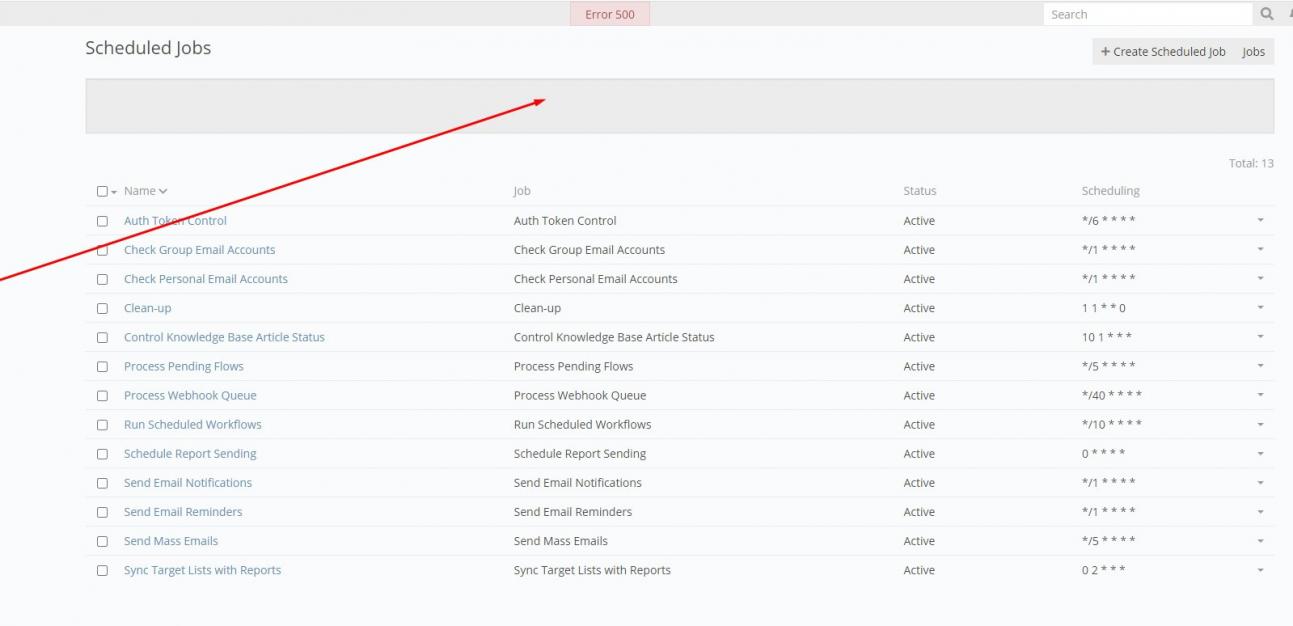Toggle the select-all checkbox in header
Image resolution: width=1293 pixels, height=626 pixels.
102,191
